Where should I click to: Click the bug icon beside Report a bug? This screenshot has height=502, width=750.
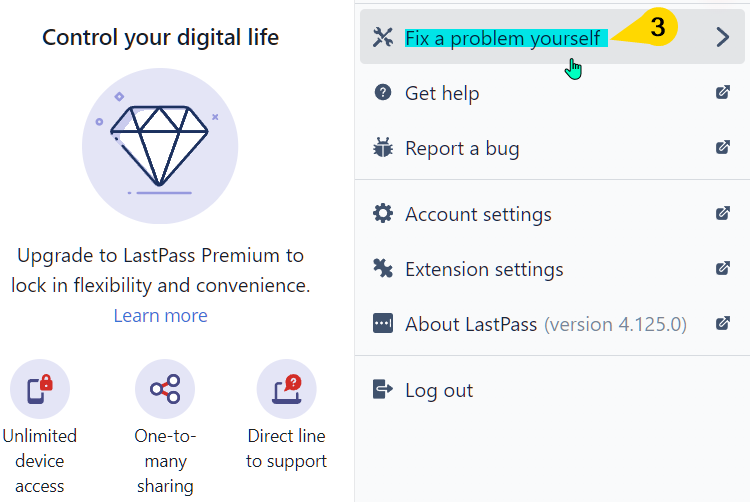[x=383, y=147]
